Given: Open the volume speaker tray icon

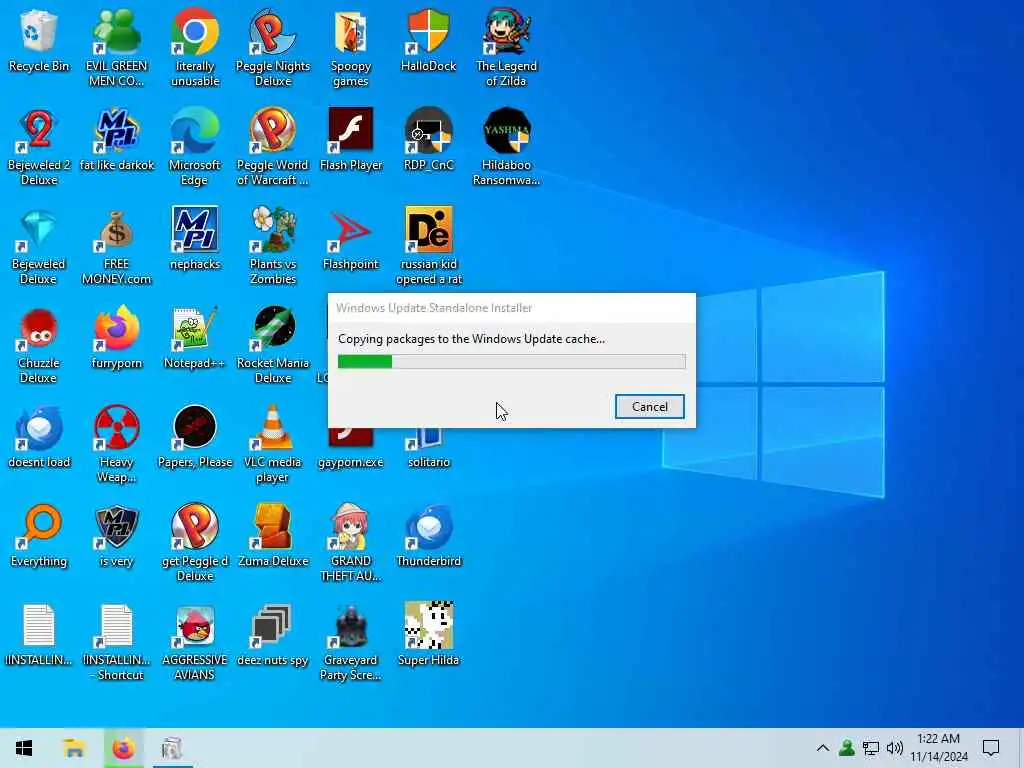Looking at the screenshot, I should click(895, 748).
